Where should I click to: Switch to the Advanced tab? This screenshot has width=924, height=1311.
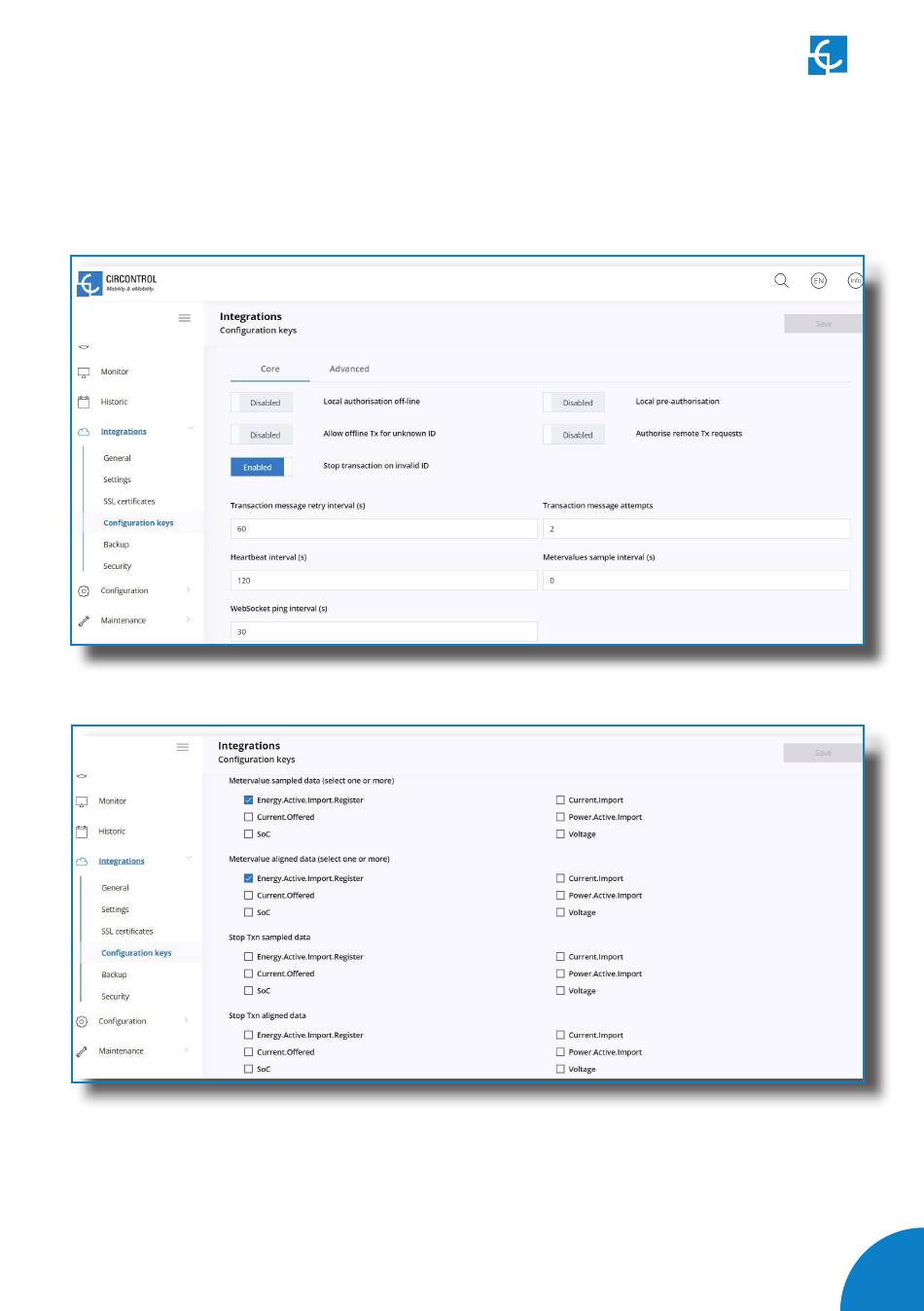[x=349, y=370]
